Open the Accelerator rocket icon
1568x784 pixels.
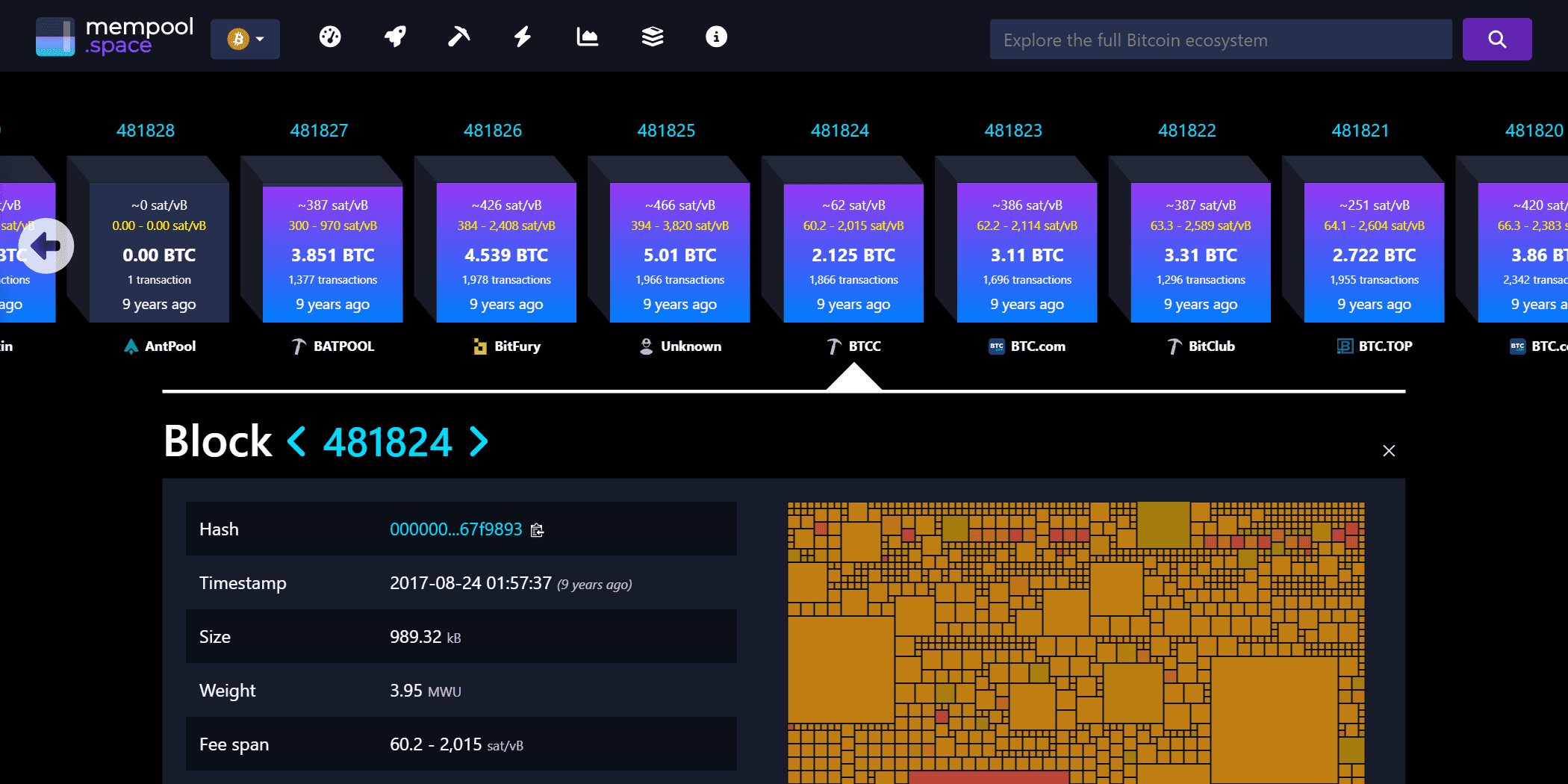(x=395, y=37)
